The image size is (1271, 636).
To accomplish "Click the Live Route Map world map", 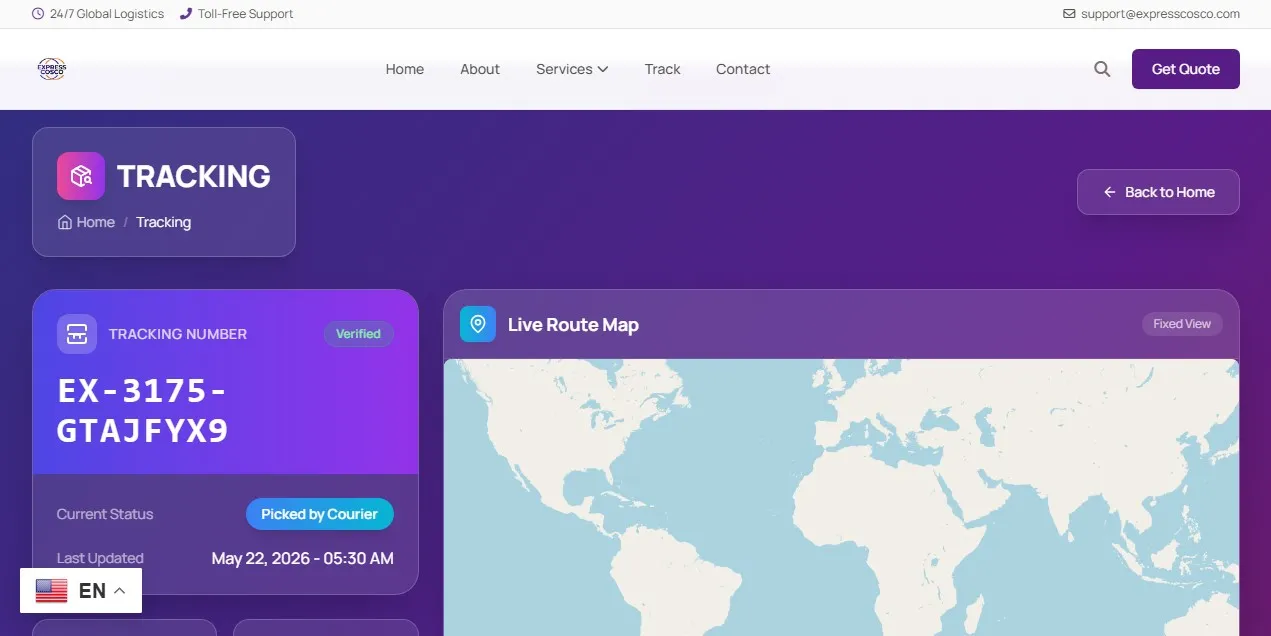I will tap(841, 497).
